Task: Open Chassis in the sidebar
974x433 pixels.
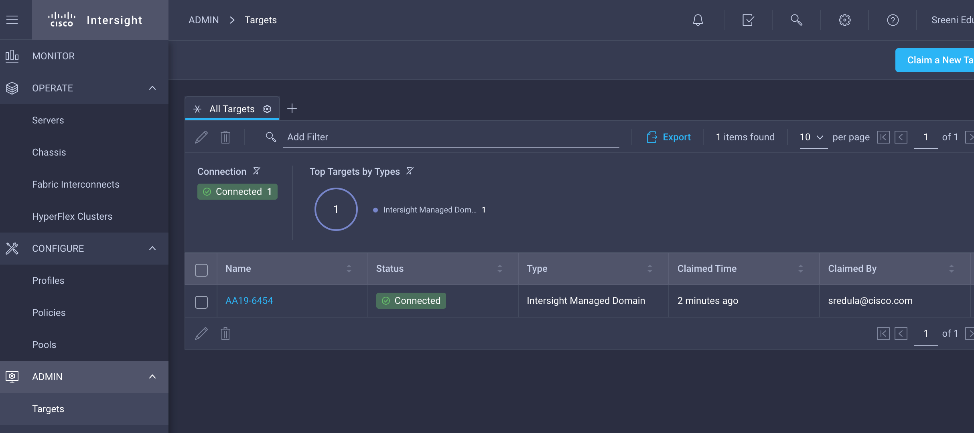Action: tap(49, 152)
